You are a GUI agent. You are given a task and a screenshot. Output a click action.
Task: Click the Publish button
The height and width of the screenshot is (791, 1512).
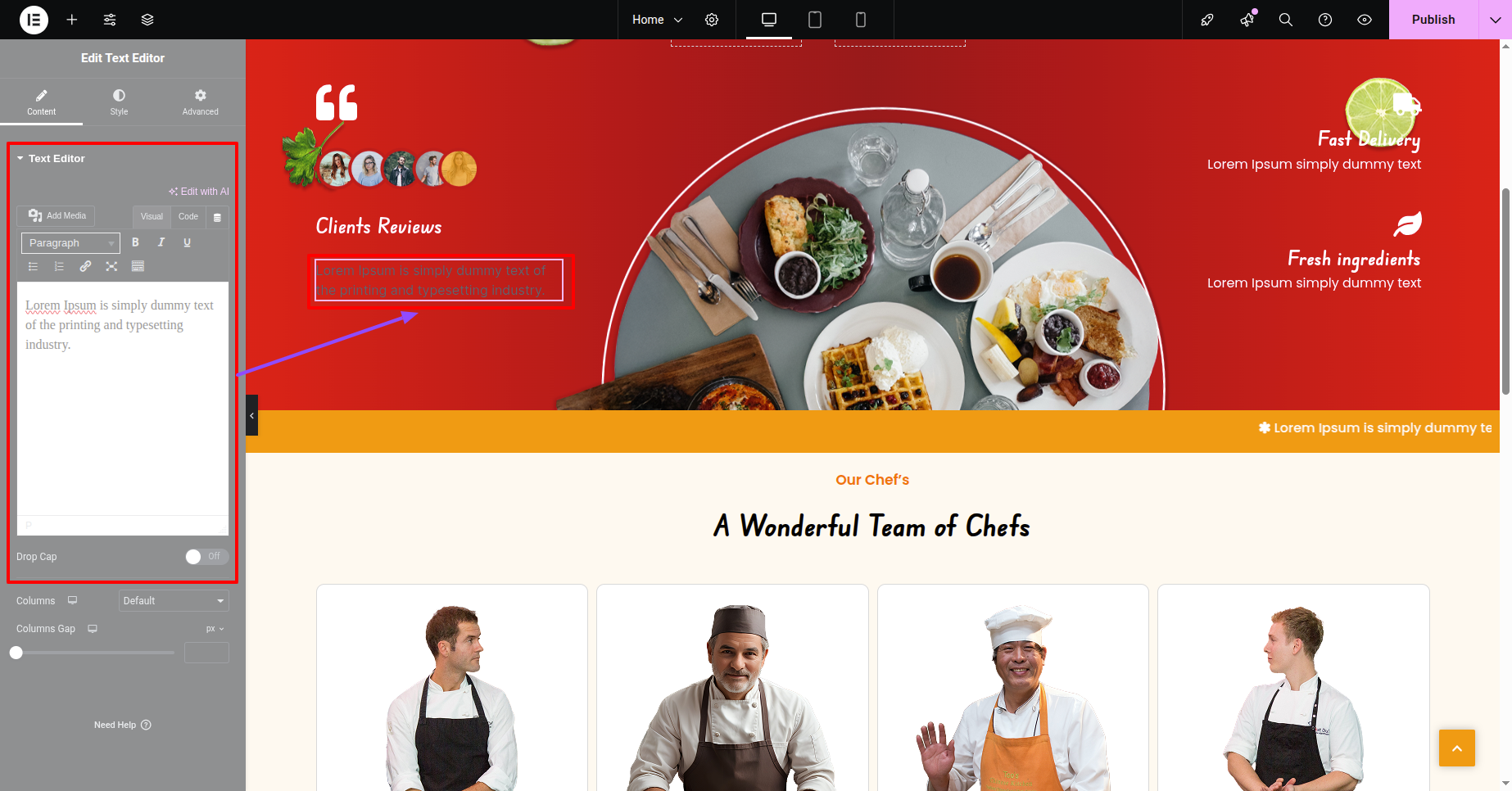click(1433, 20)
